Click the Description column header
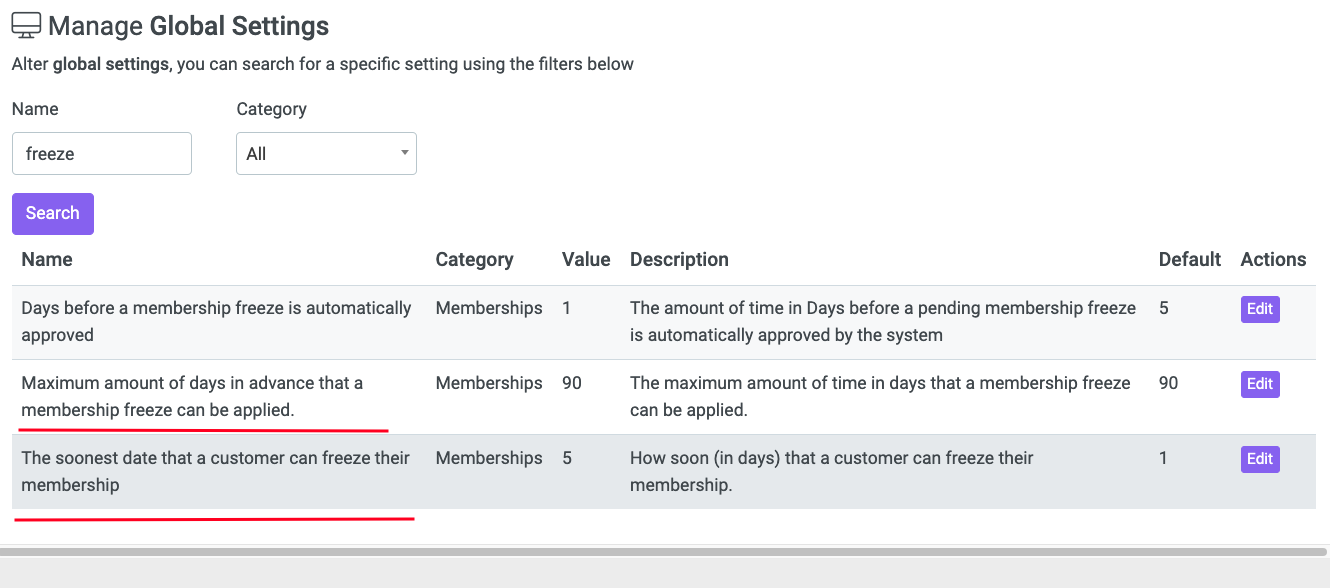Image resolution: width=1330 pixels, height=588 pixels. coord(679,259)
